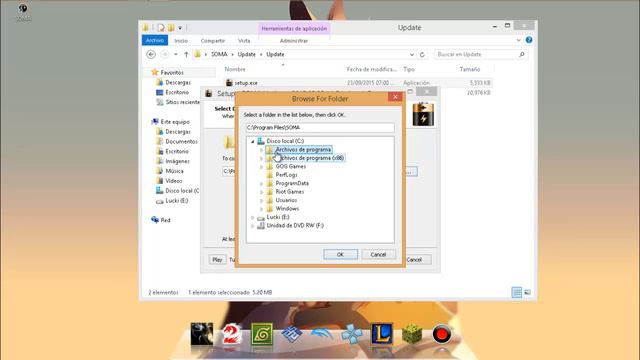Open the Inicio ribbon tab
640x360 pixels.
(181, 41)
